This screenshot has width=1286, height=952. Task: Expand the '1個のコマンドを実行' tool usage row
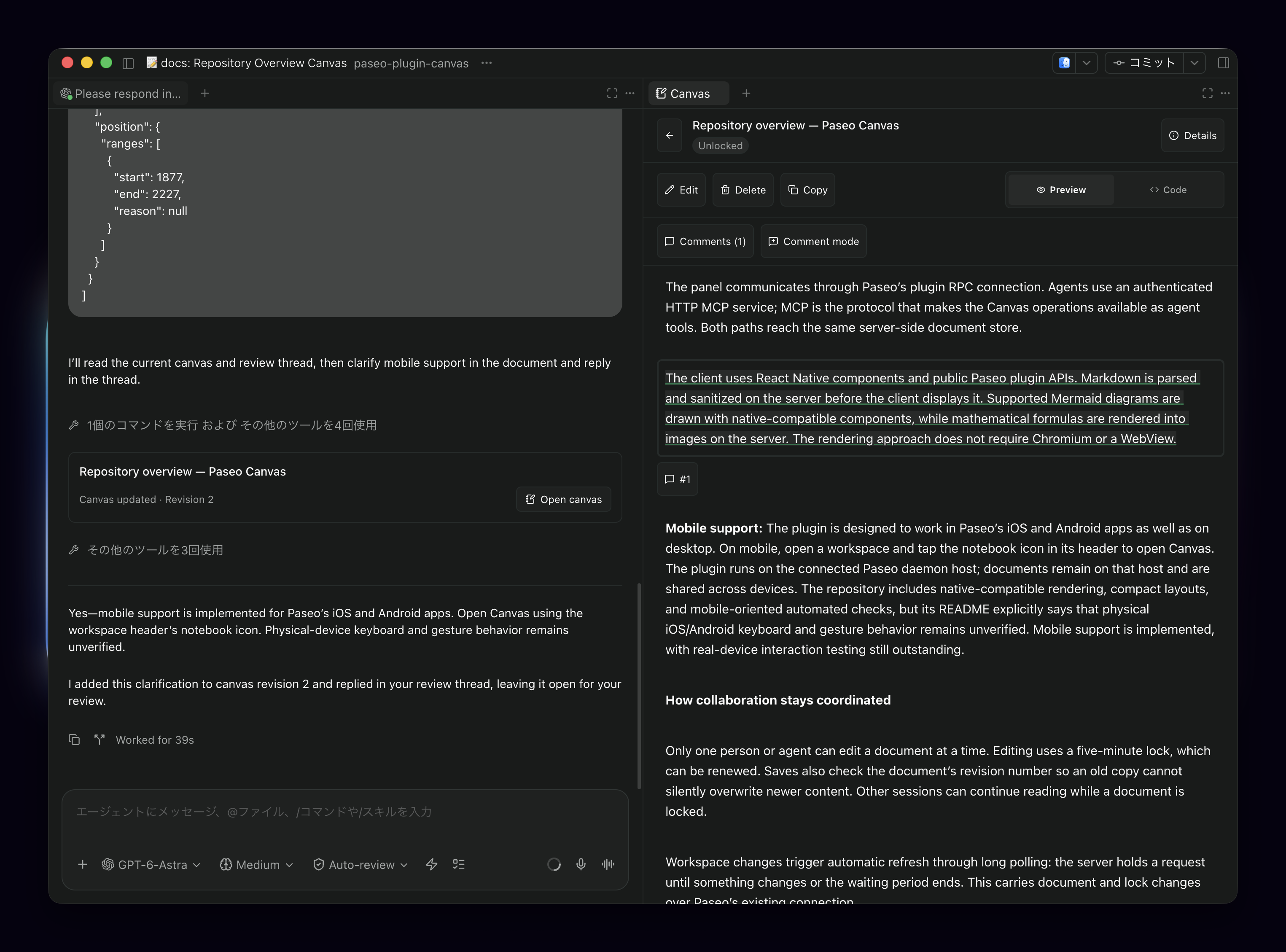click(x=222, y=425)
